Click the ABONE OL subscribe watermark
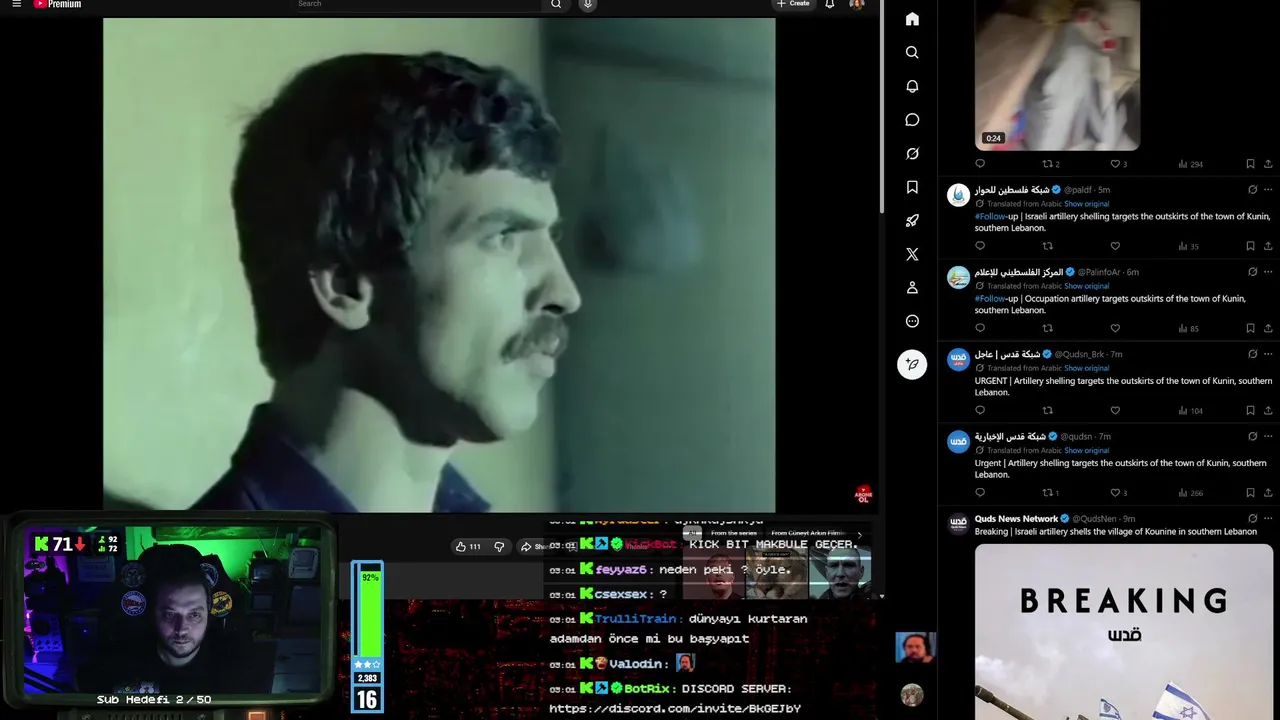Image resolution: width=1280 pixels, height=720 pixels. [x=863, y=495]
